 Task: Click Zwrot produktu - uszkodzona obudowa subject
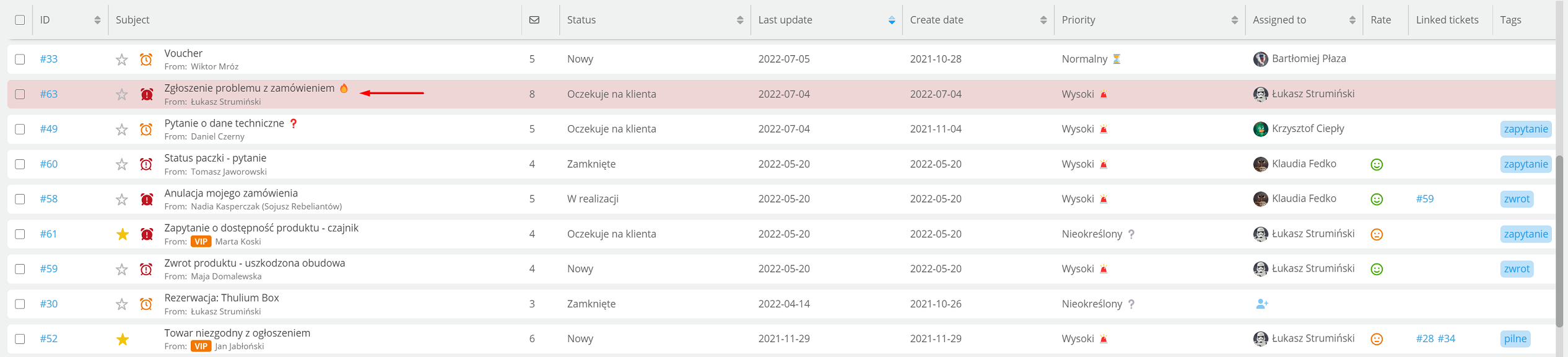pos(255,263)
